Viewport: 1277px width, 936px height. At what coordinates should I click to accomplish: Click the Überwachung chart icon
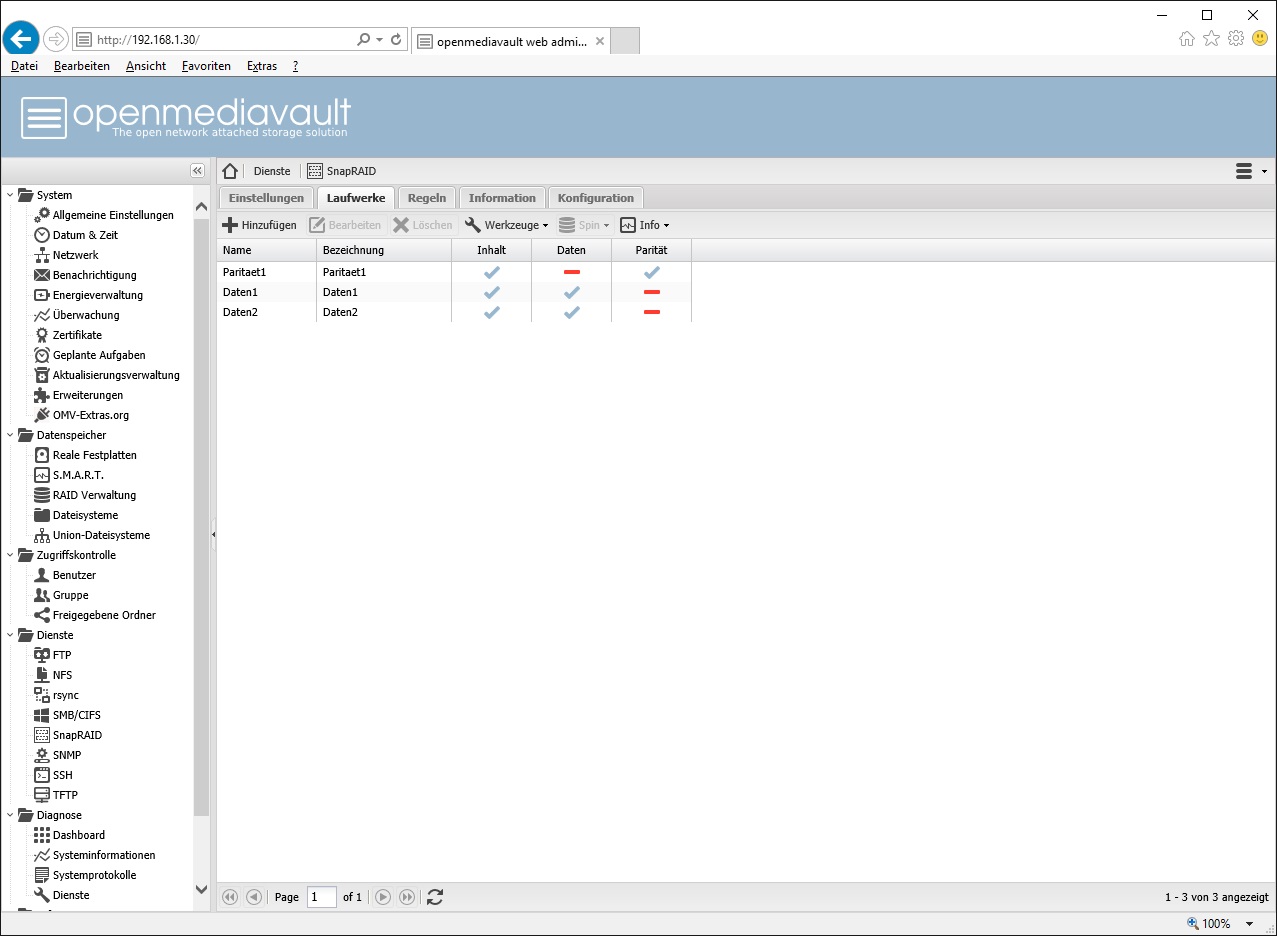(x=42, y=315)
